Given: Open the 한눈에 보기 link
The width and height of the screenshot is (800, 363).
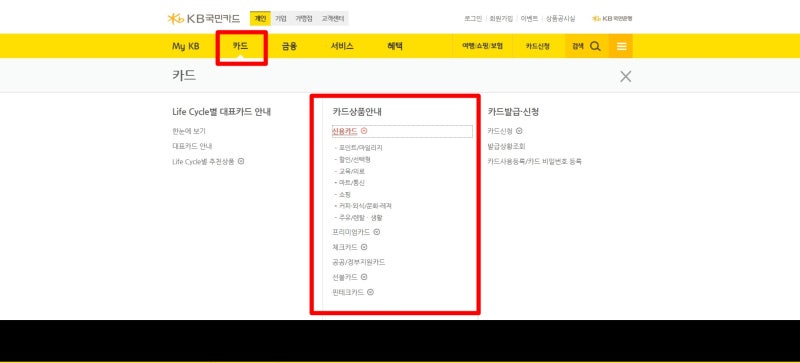Looking at the screenshot, I should (189, 131).
